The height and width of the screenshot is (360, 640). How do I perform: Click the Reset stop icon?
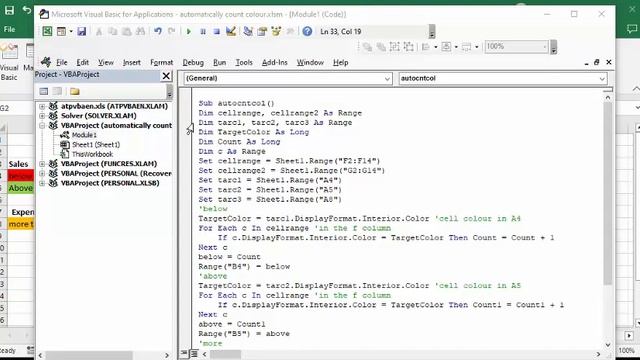click(x=217, y=31)
